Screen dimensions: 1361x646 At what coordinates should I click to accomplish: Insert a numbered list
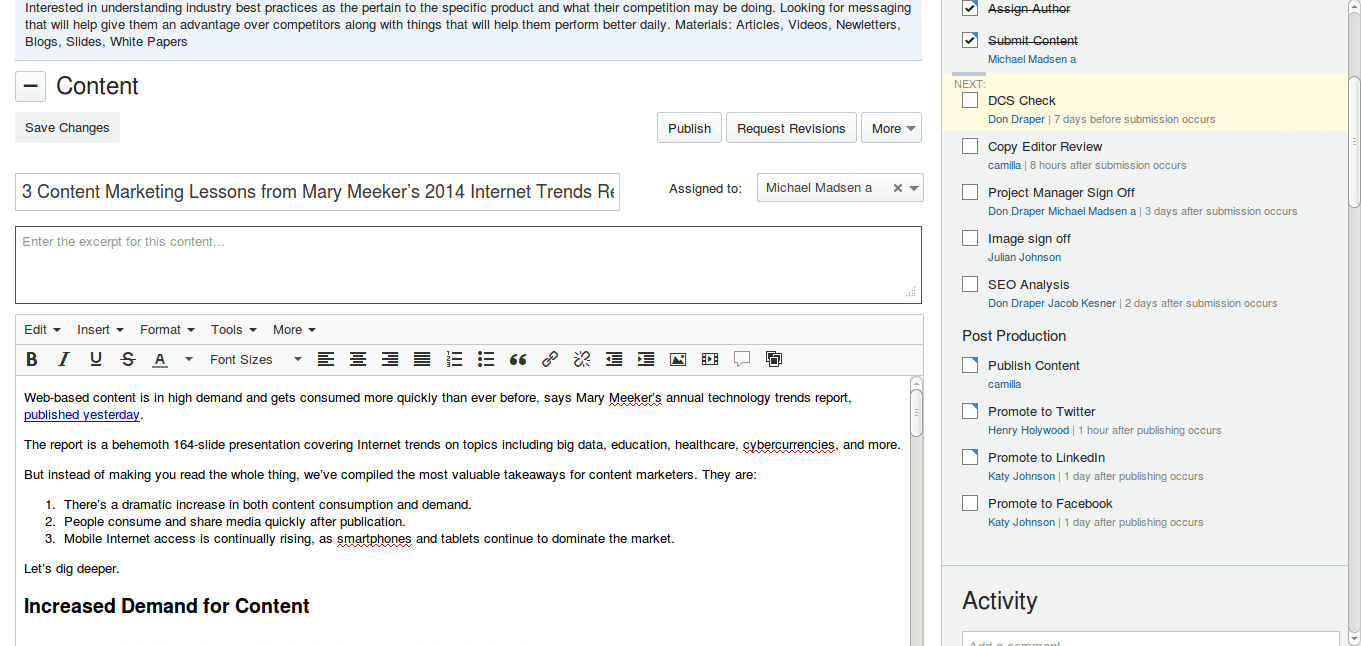pos(454,359)
